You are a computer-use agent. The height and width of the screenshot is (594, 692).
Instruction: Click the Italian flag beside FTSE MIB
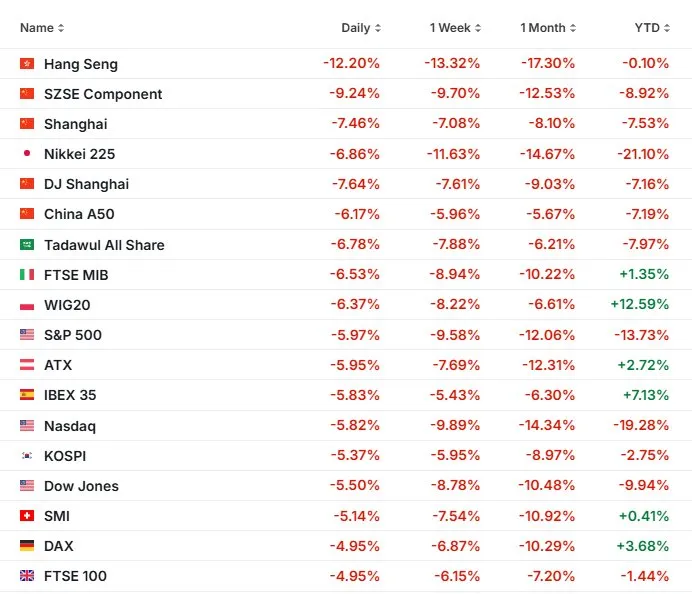tap(27, 275)
